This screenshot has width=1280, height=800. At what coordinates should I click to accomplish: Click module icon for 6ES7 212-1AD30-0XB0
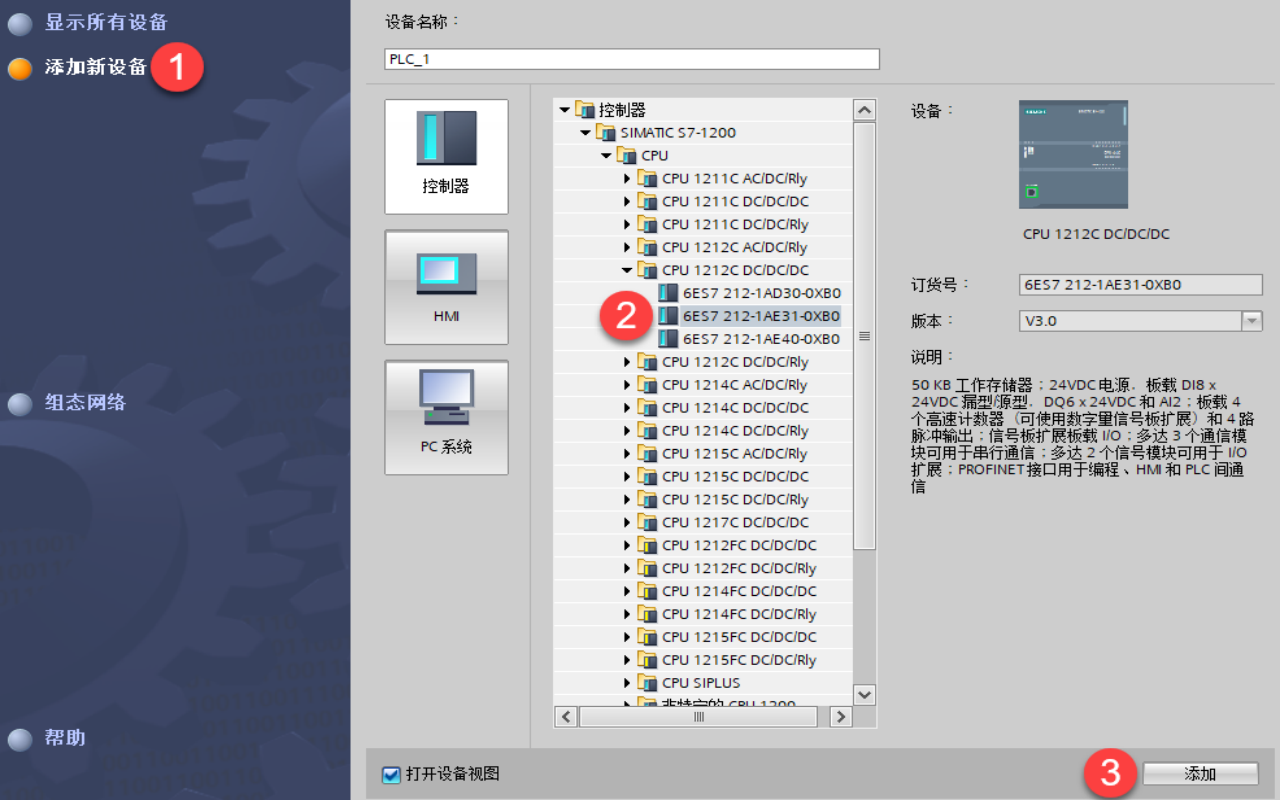coord(668,293)
